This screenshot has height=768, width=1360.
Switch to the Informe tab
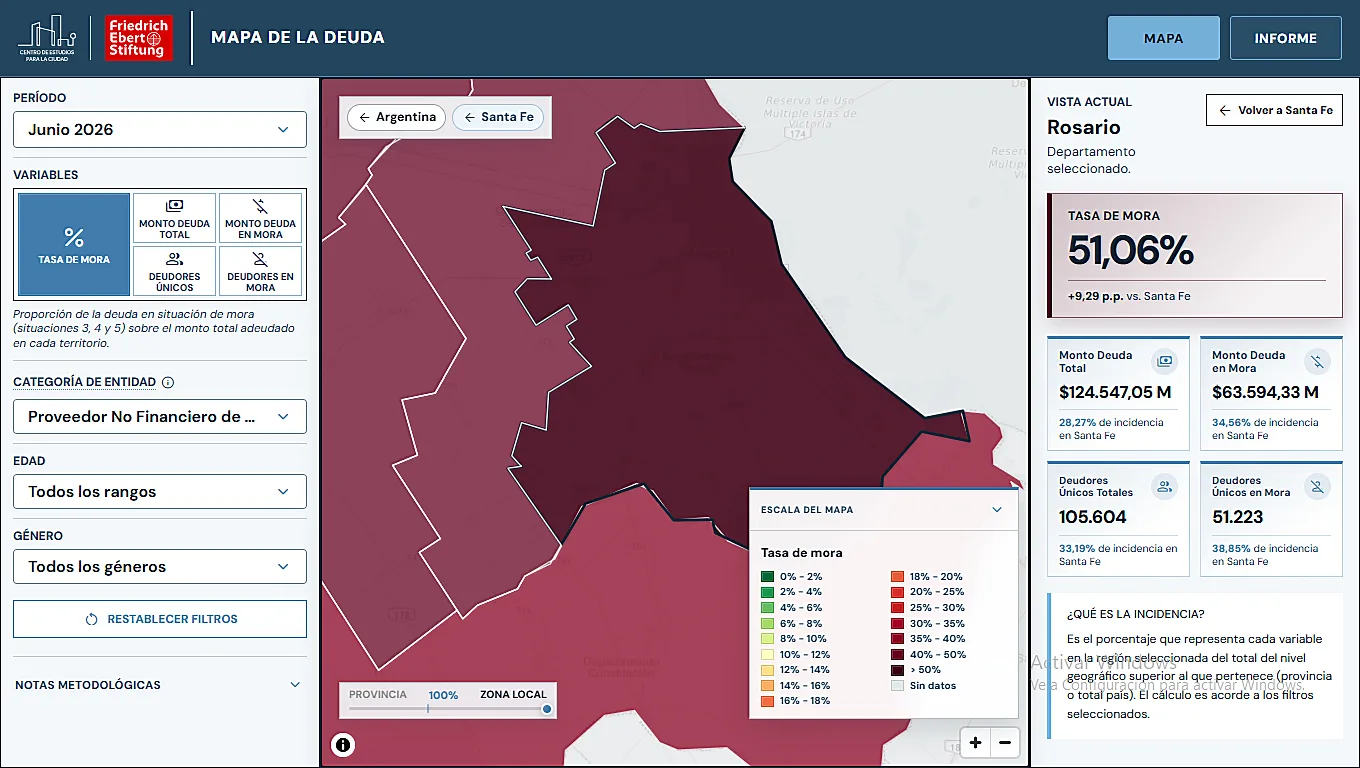click(1285, 38)
